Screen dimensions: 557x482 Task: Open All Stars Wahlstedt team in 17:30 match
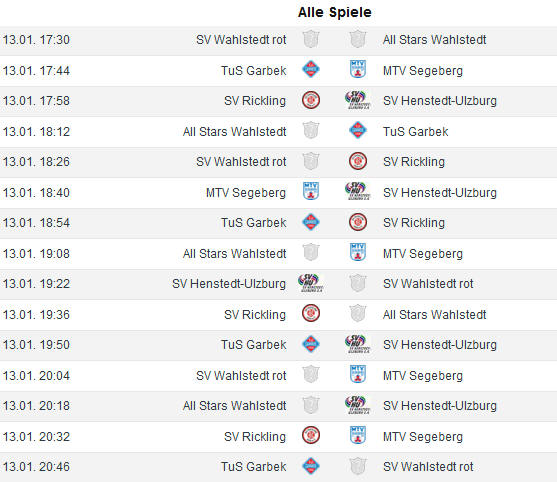pyautogui.click(x=434, y=40)
